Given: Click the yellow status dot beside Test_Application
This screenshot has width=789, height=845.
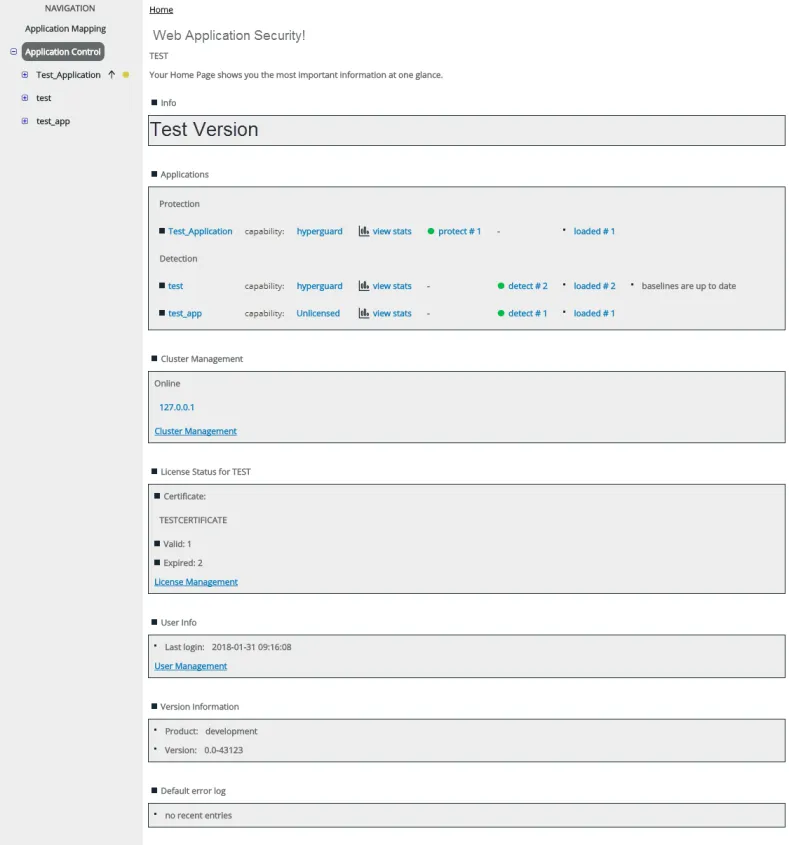Looking at the screenshot, I should [x=126, y=75].
